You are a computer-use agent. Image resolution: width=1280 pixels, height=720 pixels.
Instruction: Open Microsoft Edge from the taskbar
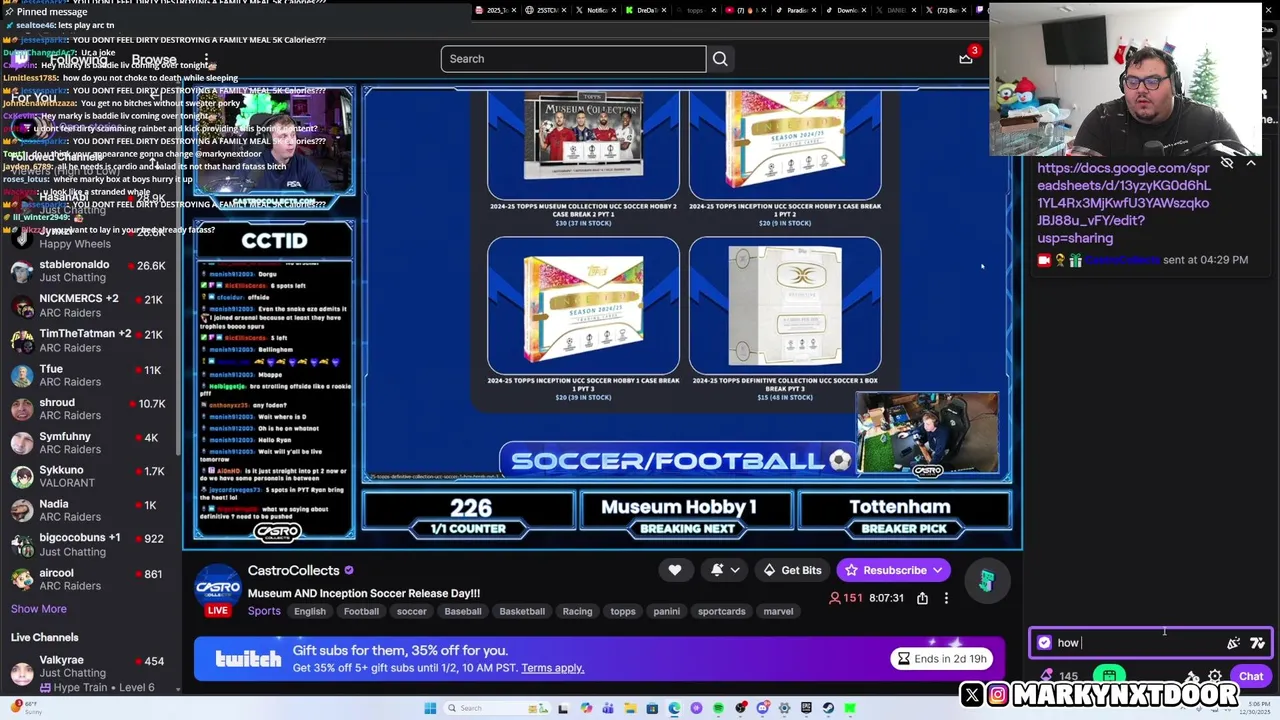click(x=674, y=708)
